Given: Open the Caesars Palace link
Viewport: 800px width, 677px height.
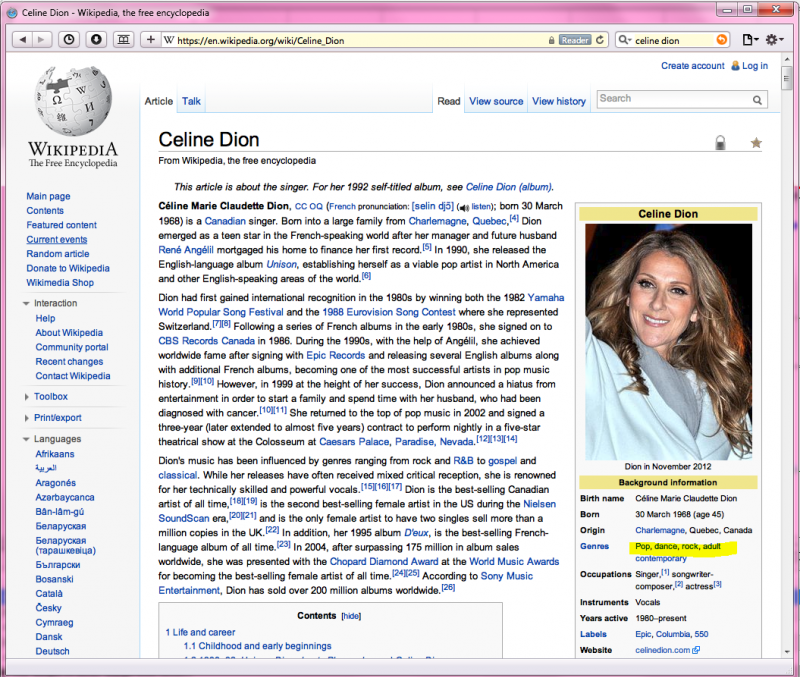Looking at the screenshot, I should pos(354,442).
